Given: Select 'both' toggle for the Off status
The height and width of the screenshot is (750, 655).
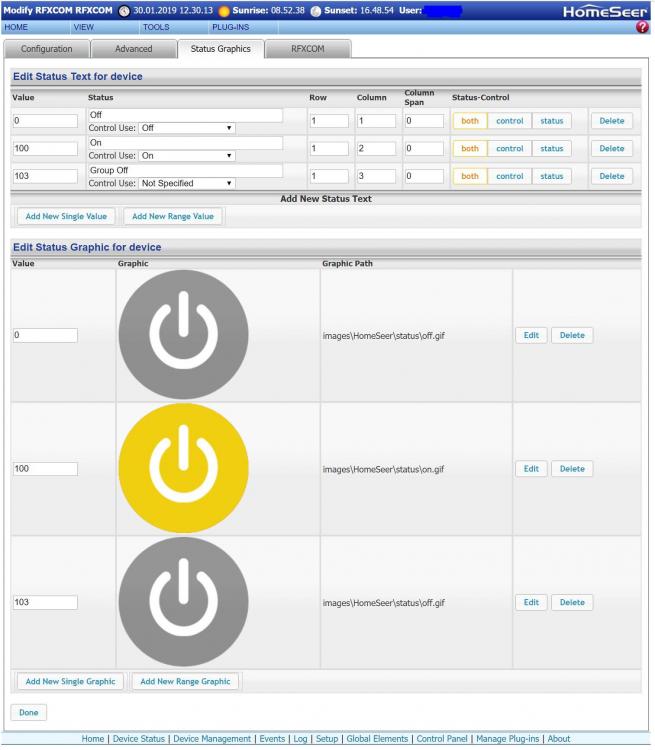Looking at the screenshot, I should tap(470, 121).
